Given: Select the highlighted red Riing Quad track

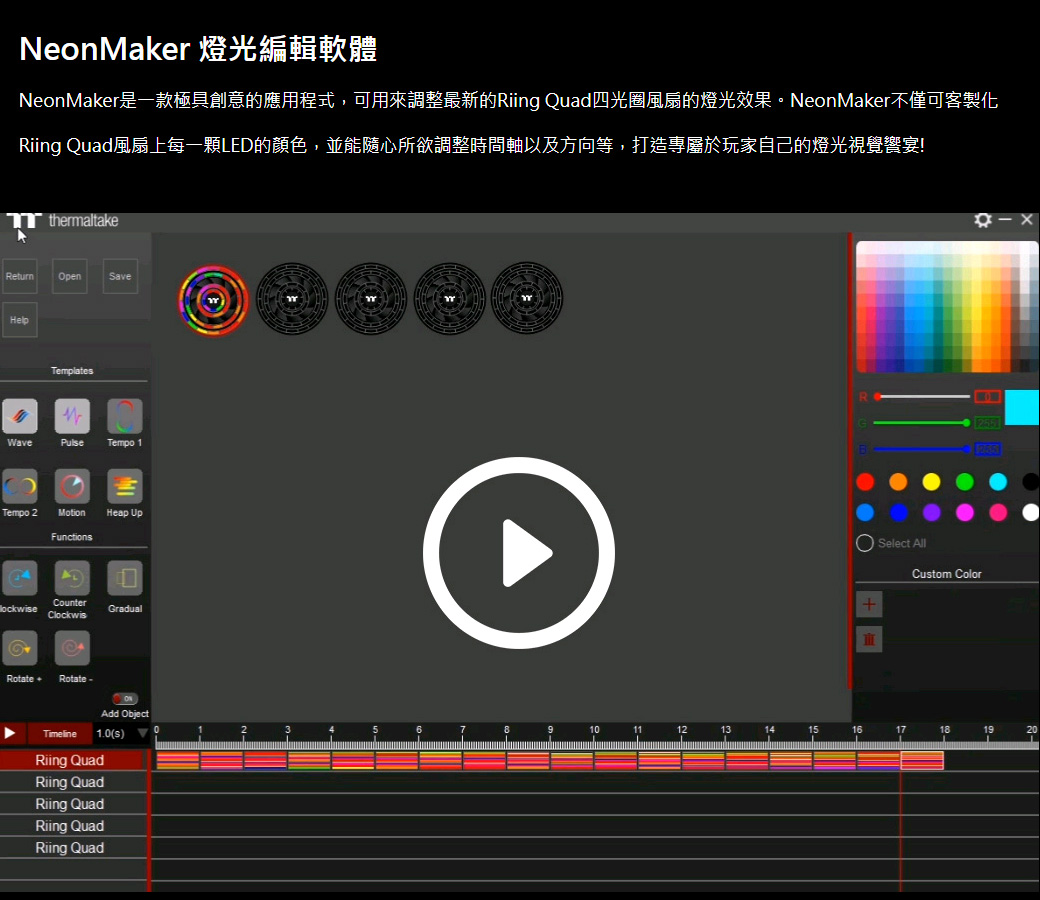Looking at the screenshot, I should click(x=74, y=760).
